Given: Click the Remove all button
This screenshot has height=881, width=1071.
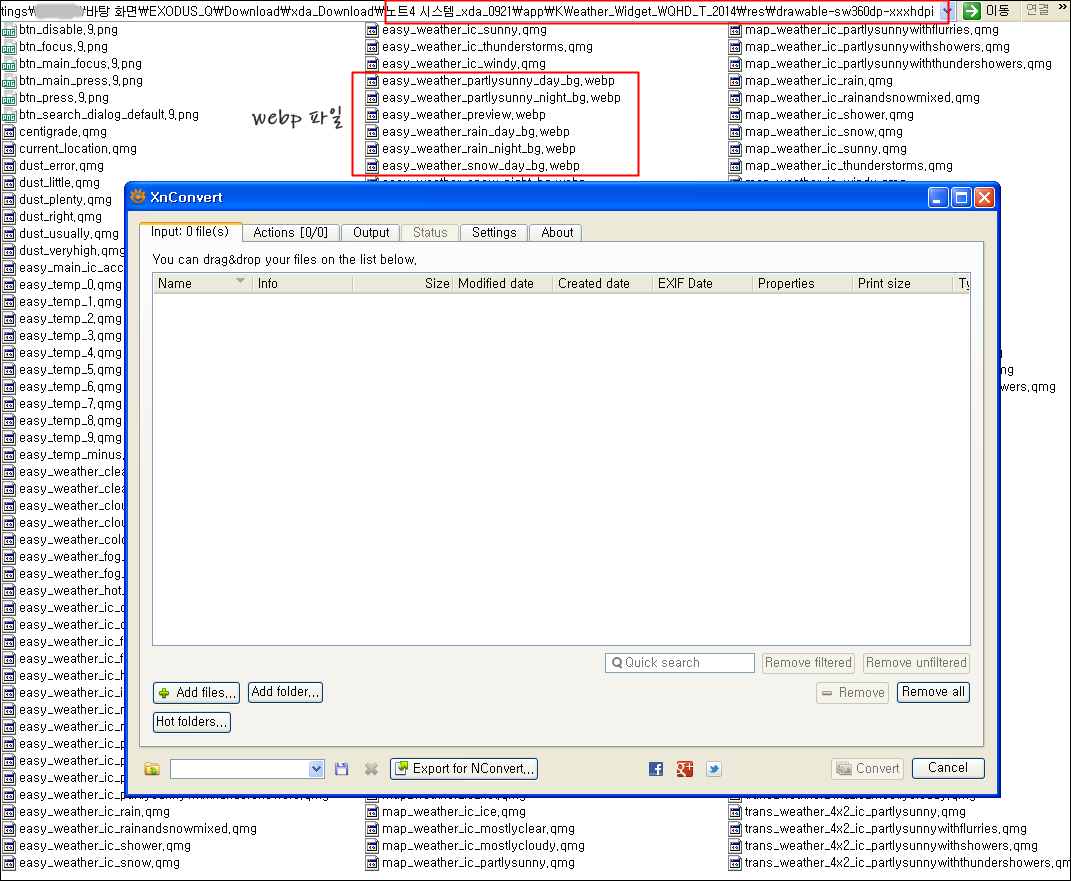Looking at the screenshot, I should pyautogui.click(x=933, y=692).
